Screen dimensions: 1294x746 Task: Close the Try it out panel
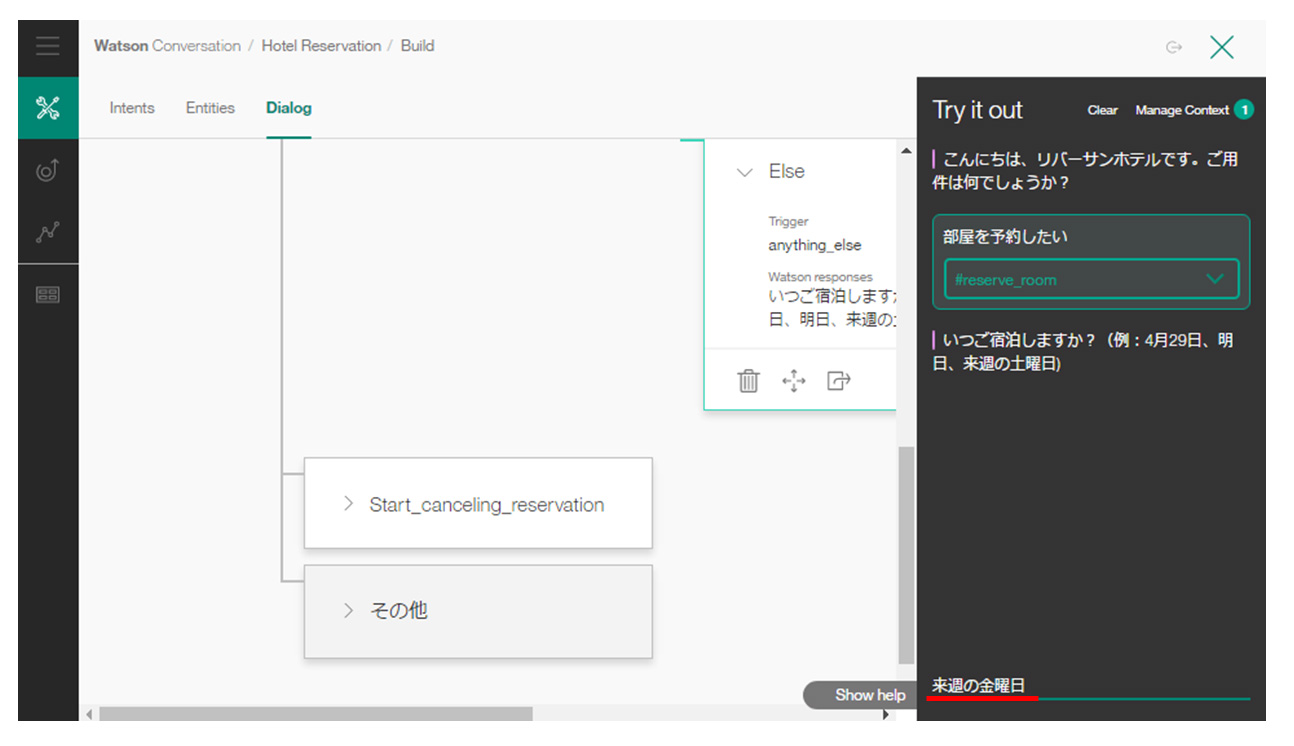pos(1221,47)
